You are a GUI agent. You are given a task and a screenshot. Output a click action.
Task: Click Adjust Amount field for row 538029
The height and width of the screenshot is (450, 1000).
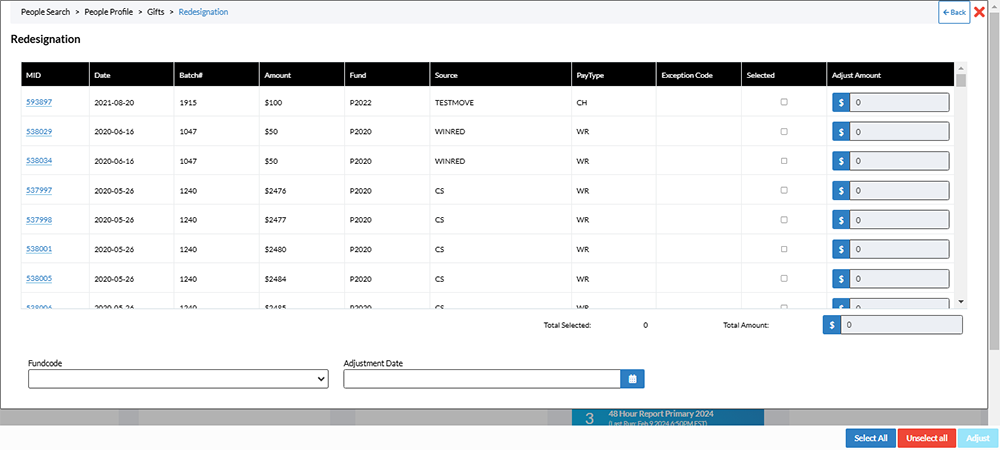coord(899,132)
